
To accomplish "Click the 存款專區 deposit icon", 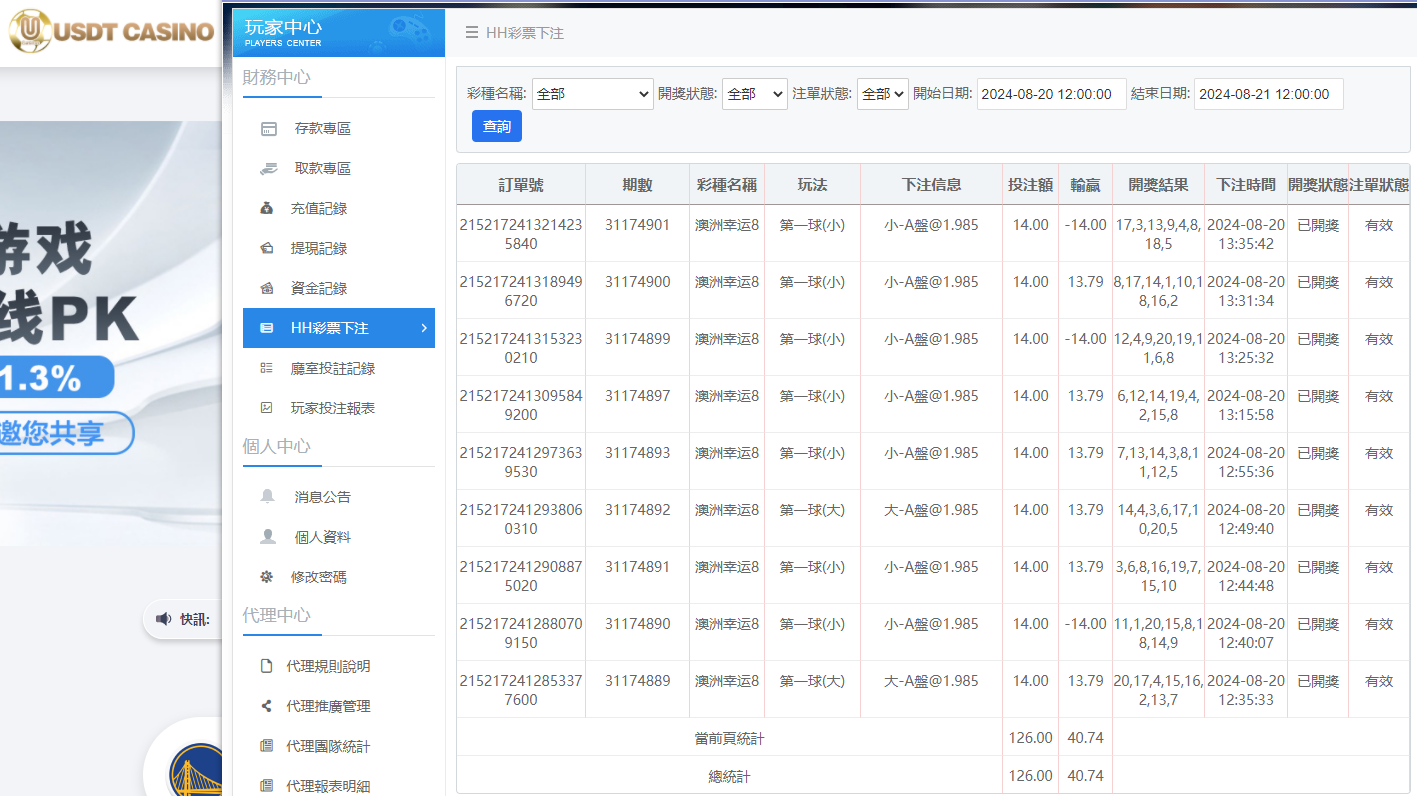I will point(268,128).
